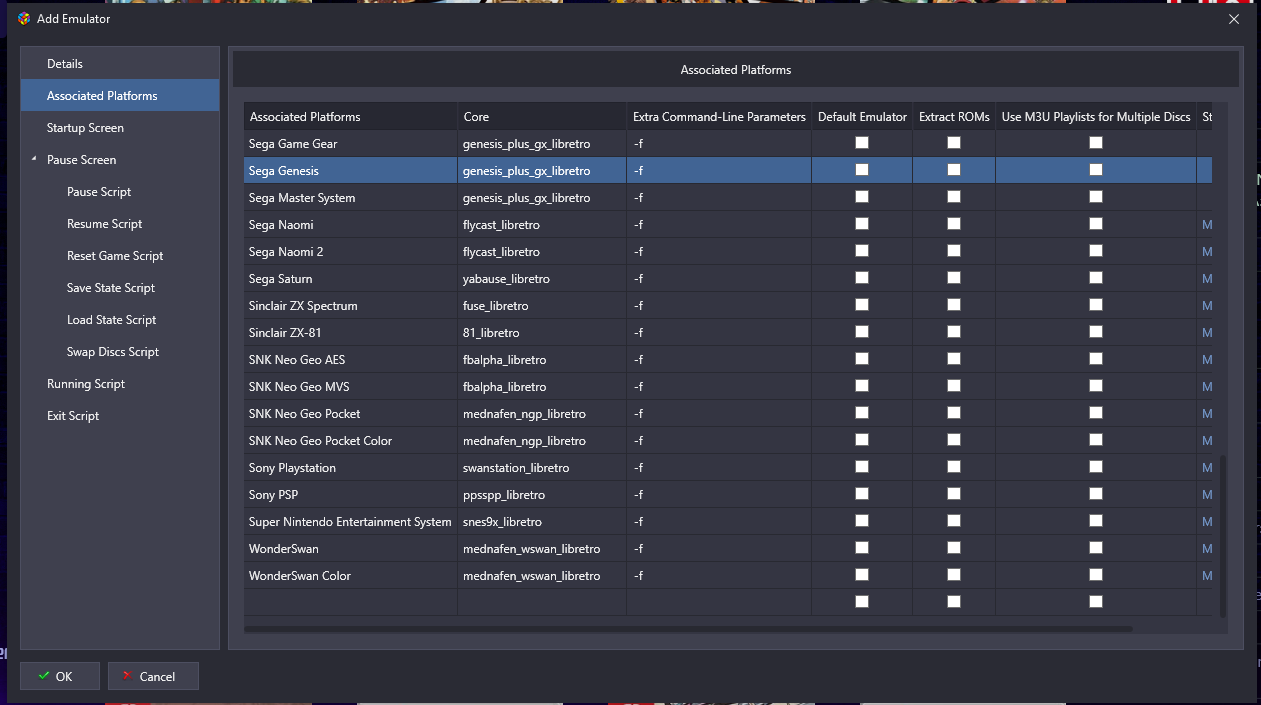This screenshot has height=705, width=1261.
Task: Click Extra Command-Line Parameters column header
Action: pos(719,116)
